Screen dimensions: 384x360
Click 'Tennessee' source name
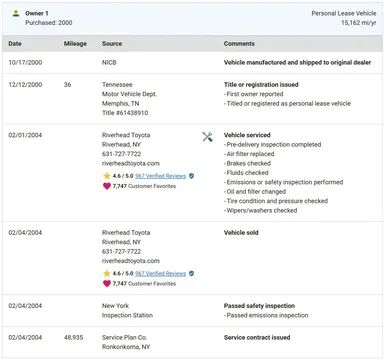[117, 84]
